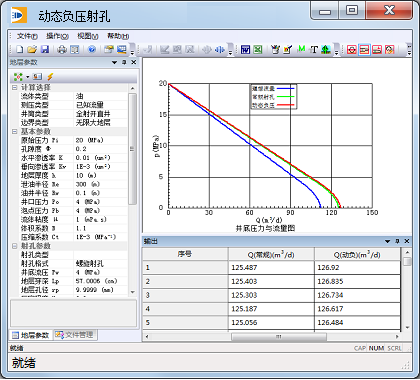The image size is (420, 380).
Task: Toggle pin on 输出 panel
Action: (x=397, y=241)
